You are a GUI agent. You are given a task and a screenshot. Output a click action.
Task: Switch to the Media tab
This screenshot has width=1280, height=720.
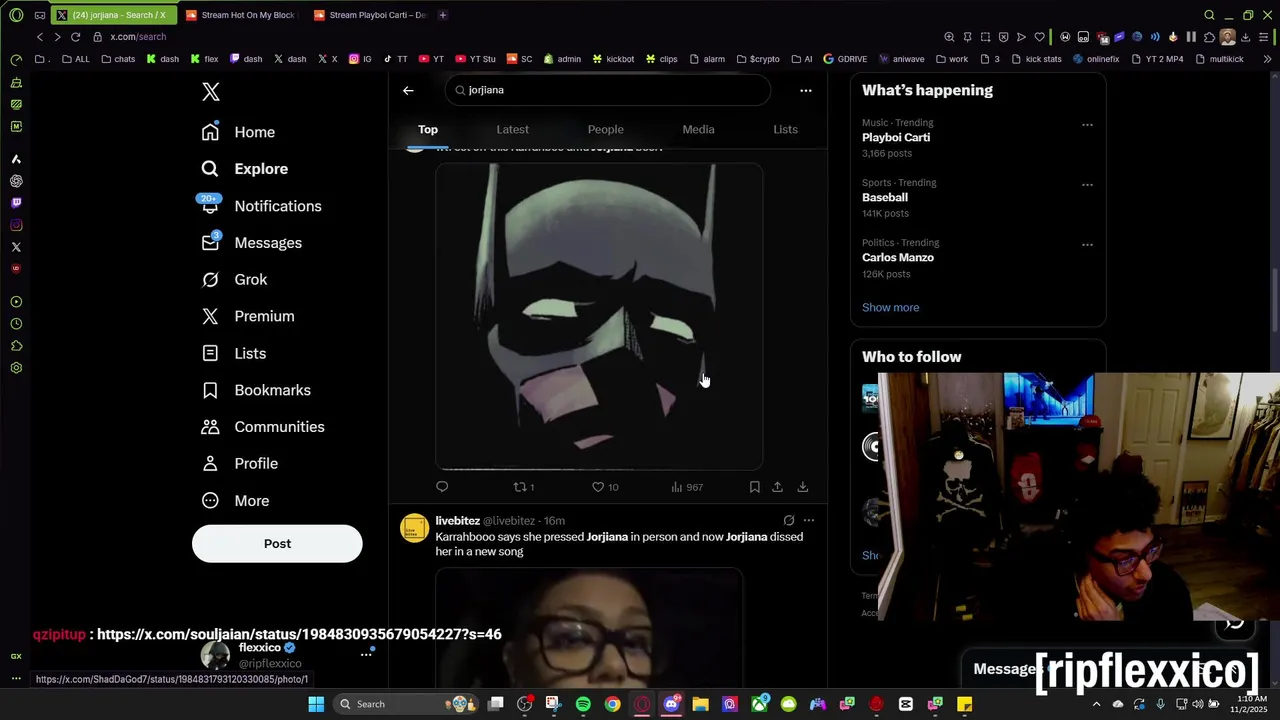[x=698, y=129]
